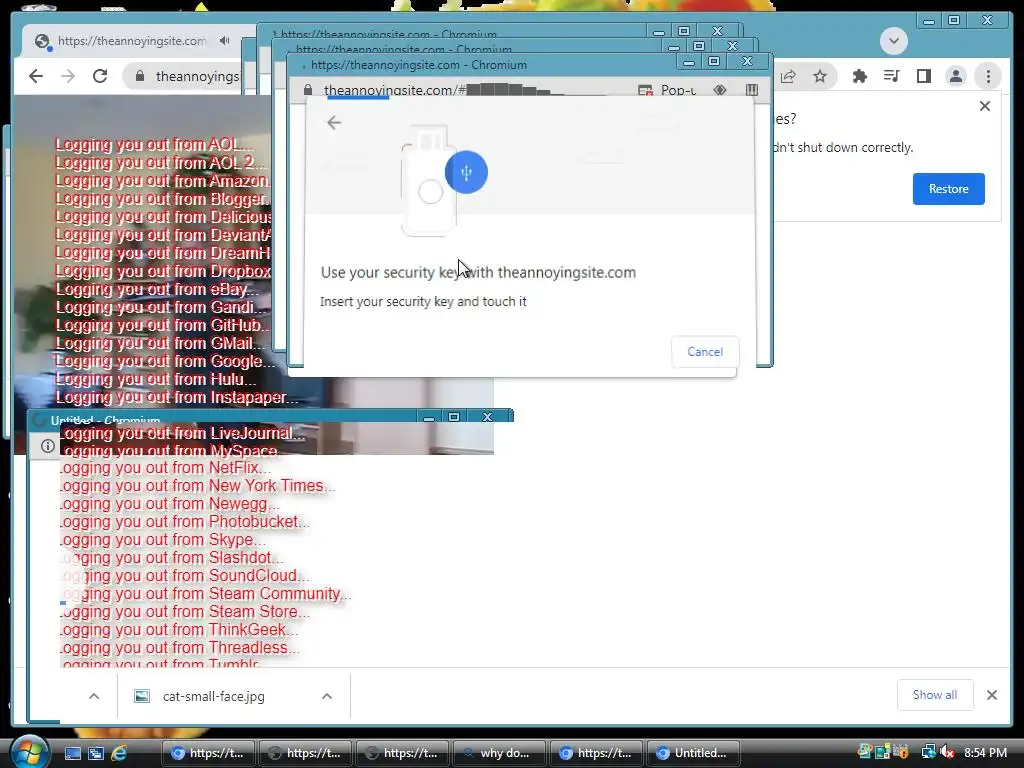Click 'Use your security key with theannoyingsite.com' heading

(478, 272)
